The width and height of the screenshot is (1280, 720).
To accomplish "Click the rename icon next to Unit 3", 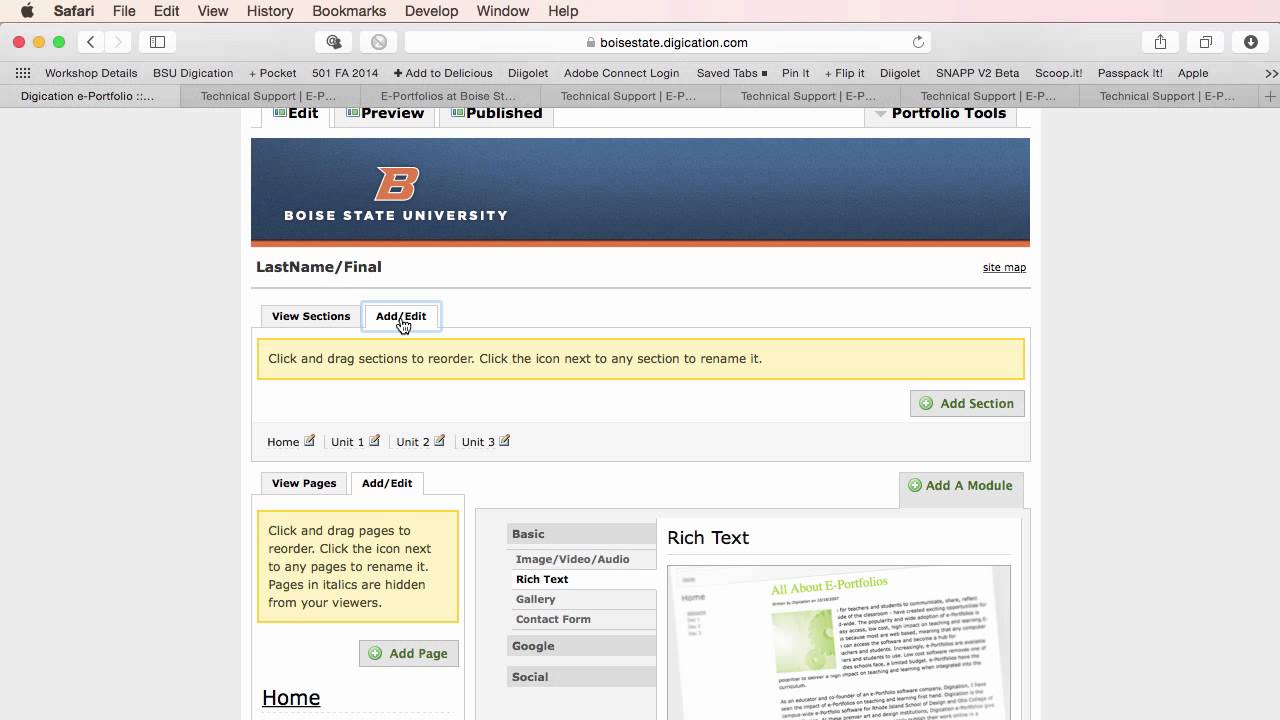I will pyautogui.click(x=504, y=440).
